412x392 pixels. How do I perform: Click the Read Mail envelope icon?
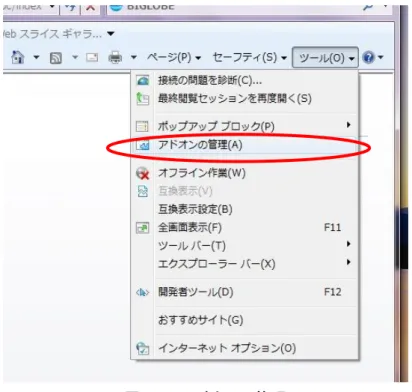click(x=92, y=58)
